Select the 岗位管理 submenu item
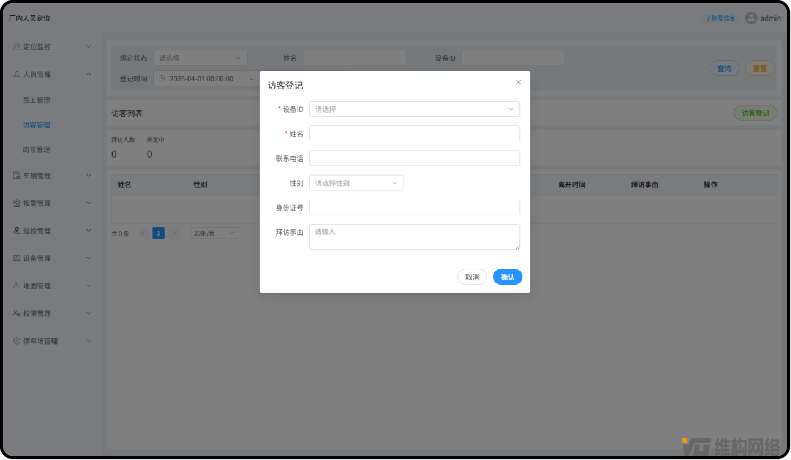The image size is (791, 460). [x=37, y=150]
